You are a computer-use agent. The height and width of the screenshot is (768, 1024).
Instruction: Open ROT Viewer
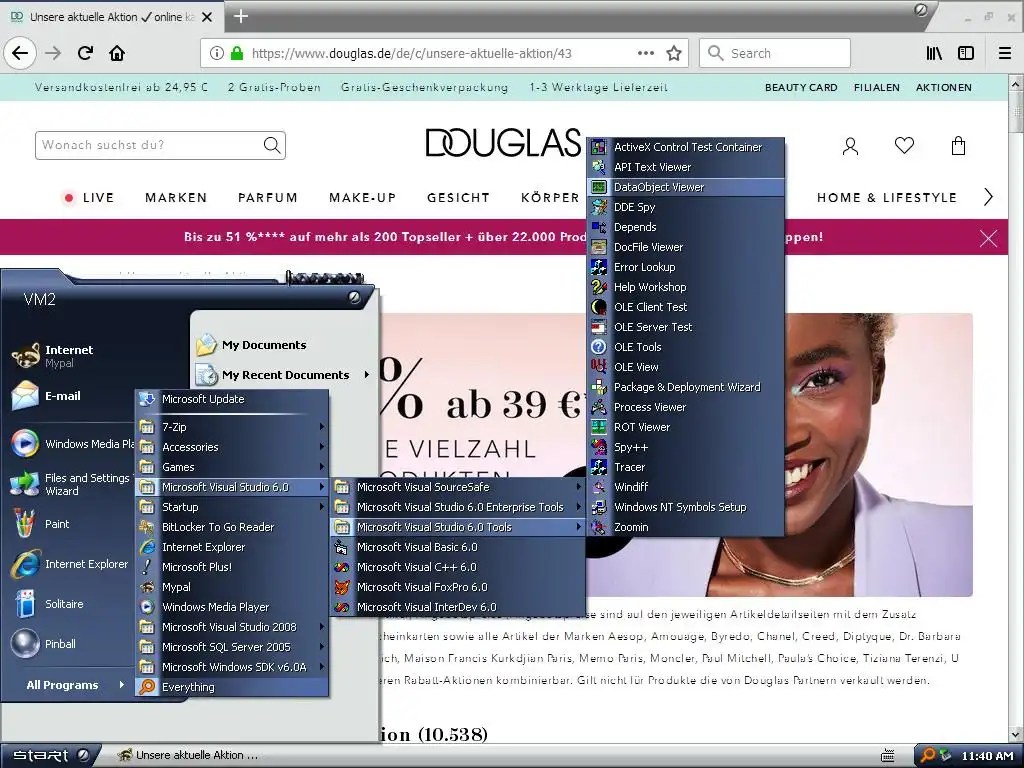pyautogui.click(x=685, y=427)
